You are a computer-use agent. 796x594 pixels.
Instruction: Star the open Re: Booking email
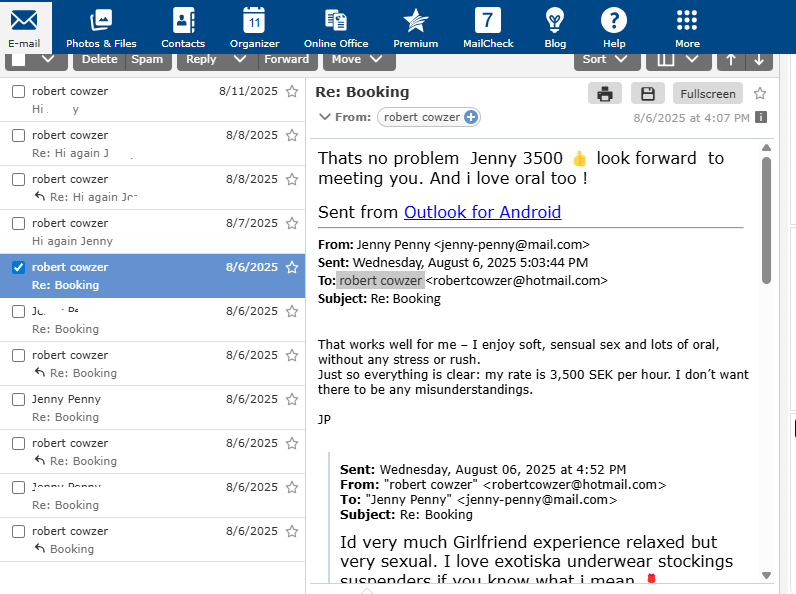[760, 94]
